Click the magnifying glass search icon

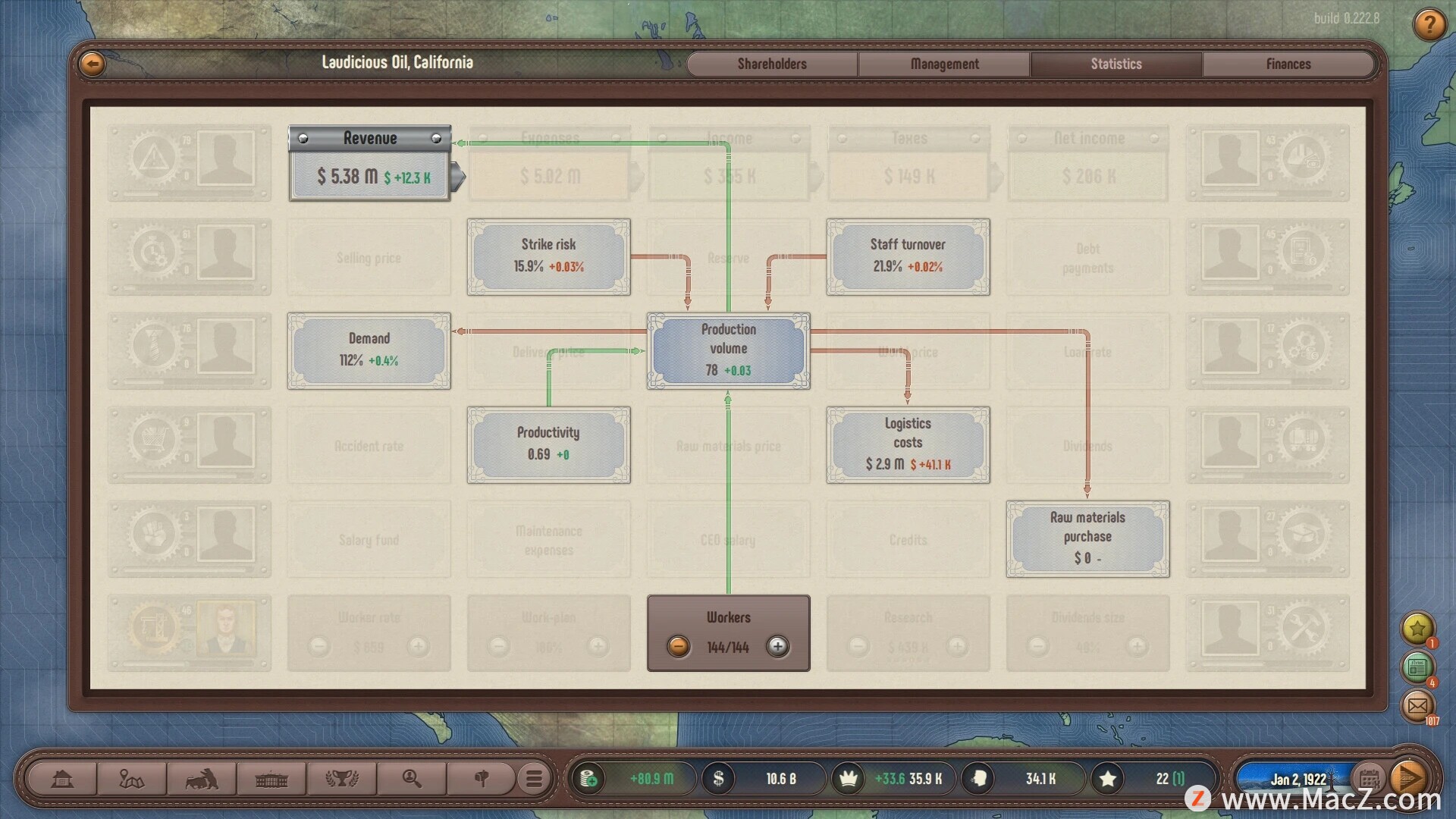point(411,779)
